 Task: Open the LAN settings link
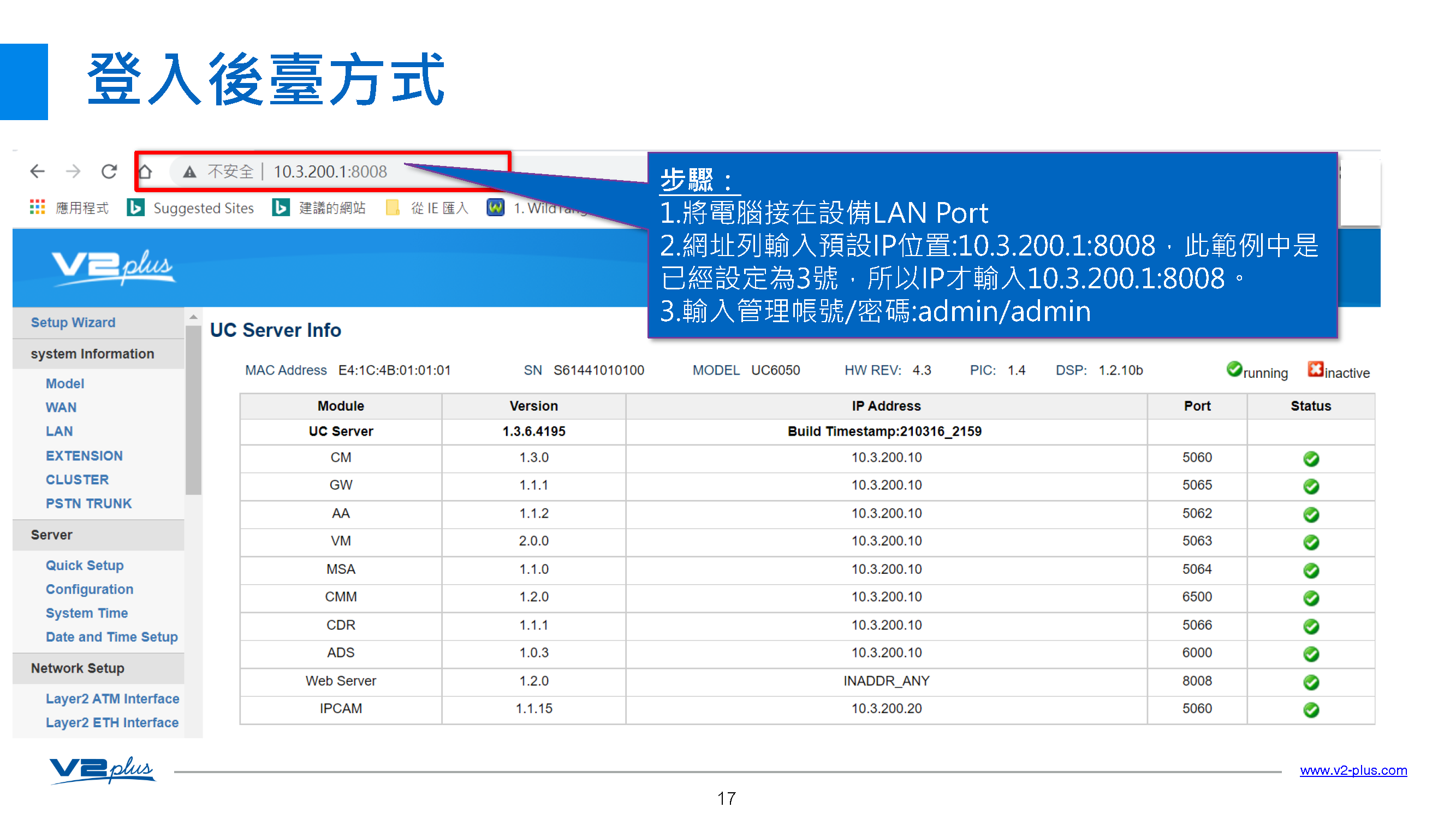(x=60, y=431)
